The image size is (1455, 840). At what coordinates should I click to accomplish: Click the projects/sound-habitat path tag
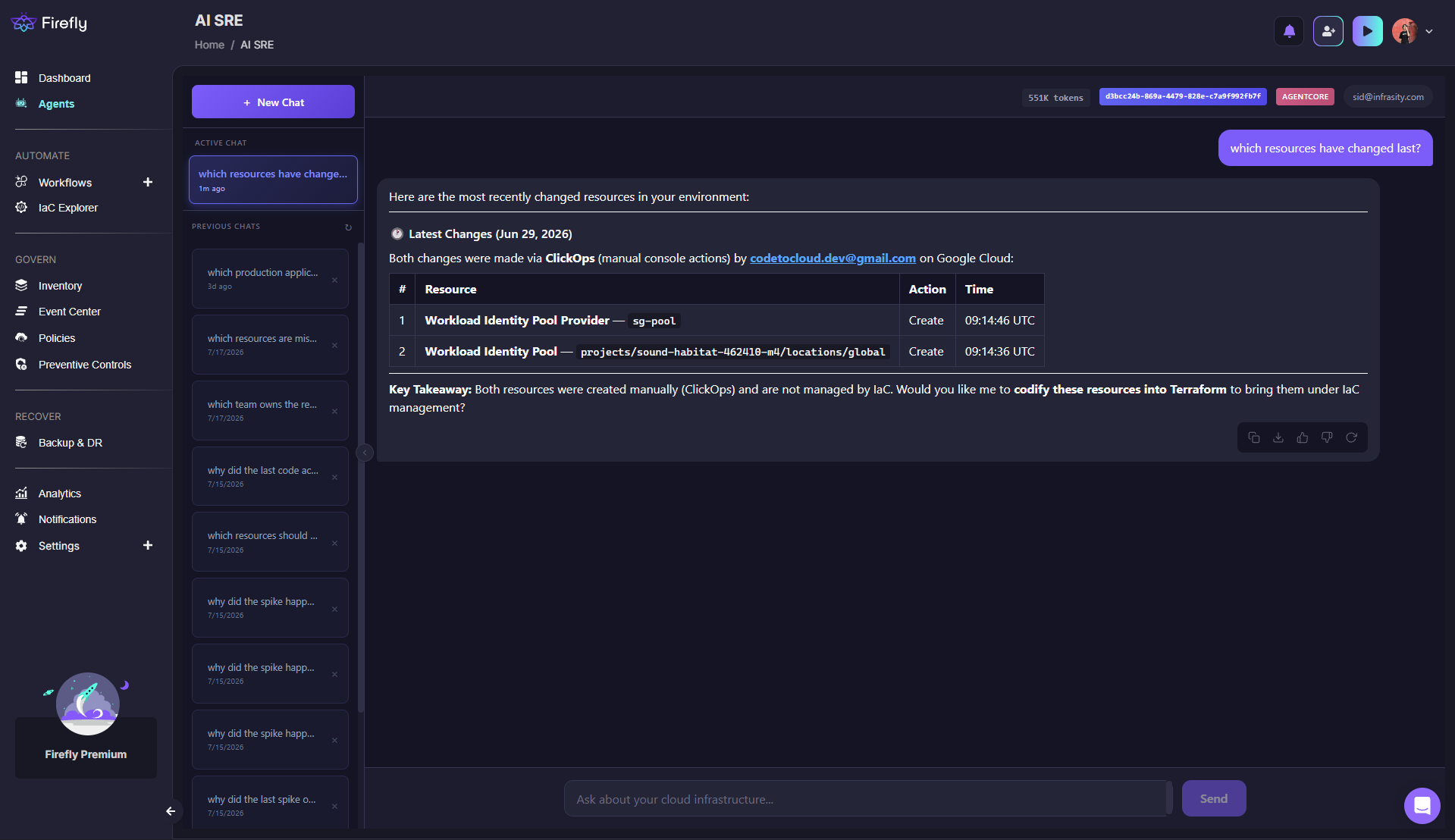[x=732, y=353]
